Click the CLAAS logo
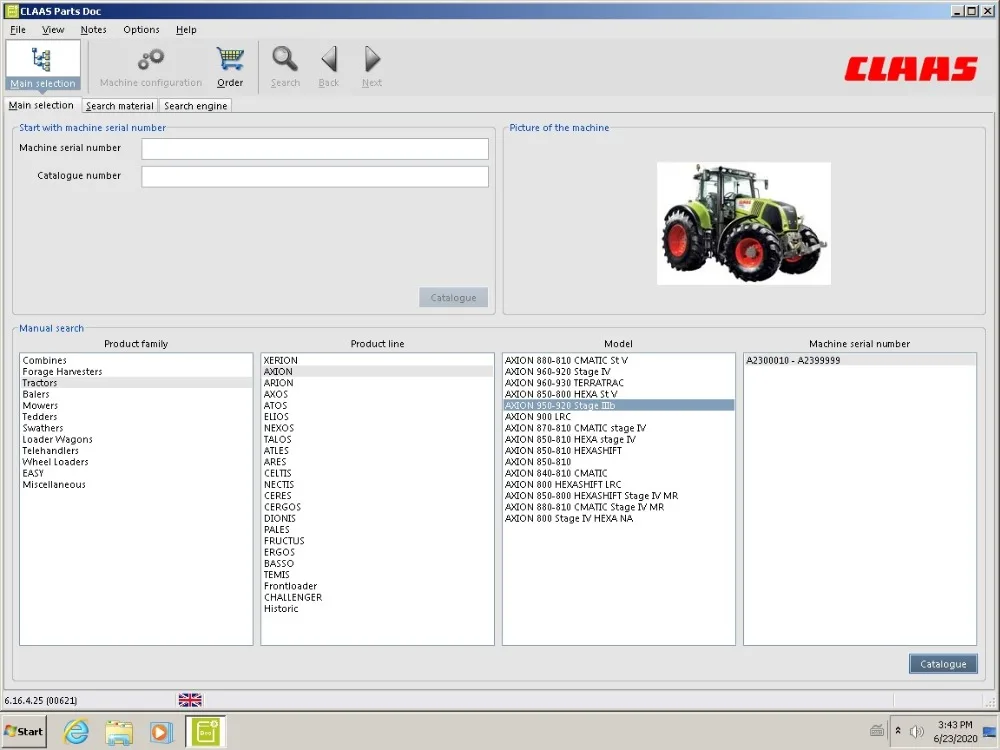The image size is (1000, 750). (911, 69)
